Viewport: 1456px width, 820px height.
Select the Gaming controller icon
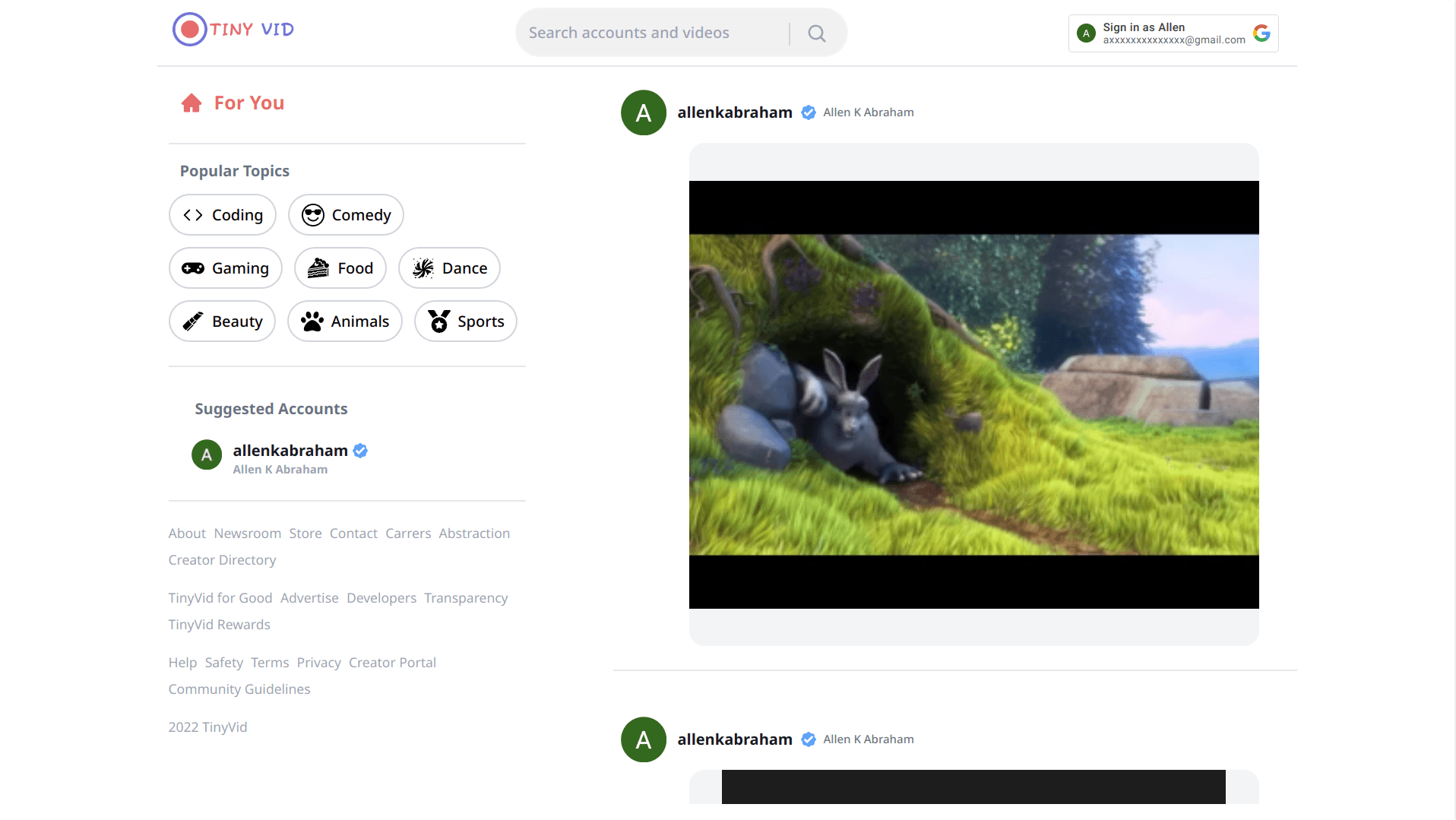click(x=193, y=268)
